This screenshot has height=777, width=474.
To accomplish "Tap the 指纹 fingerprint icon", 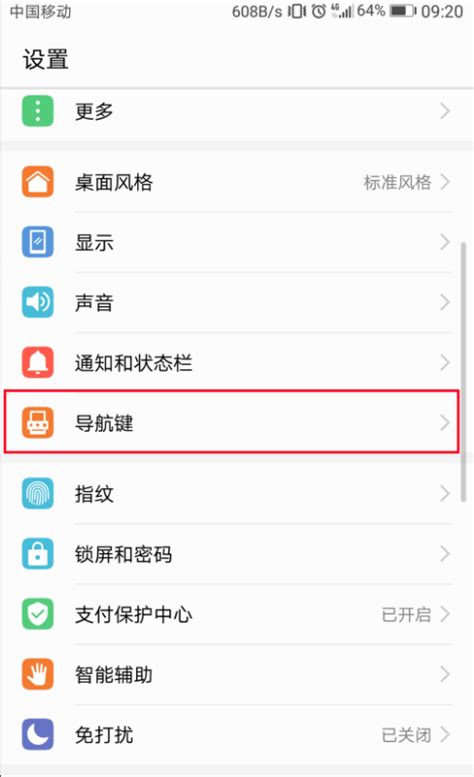I will [38, 494].
